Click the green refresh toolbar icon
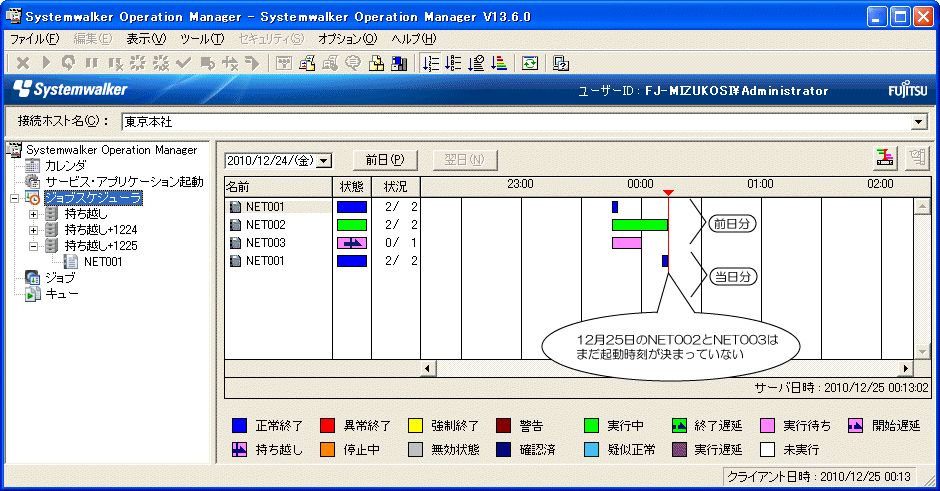Screen dimensions: 940x491 point(530,63)
